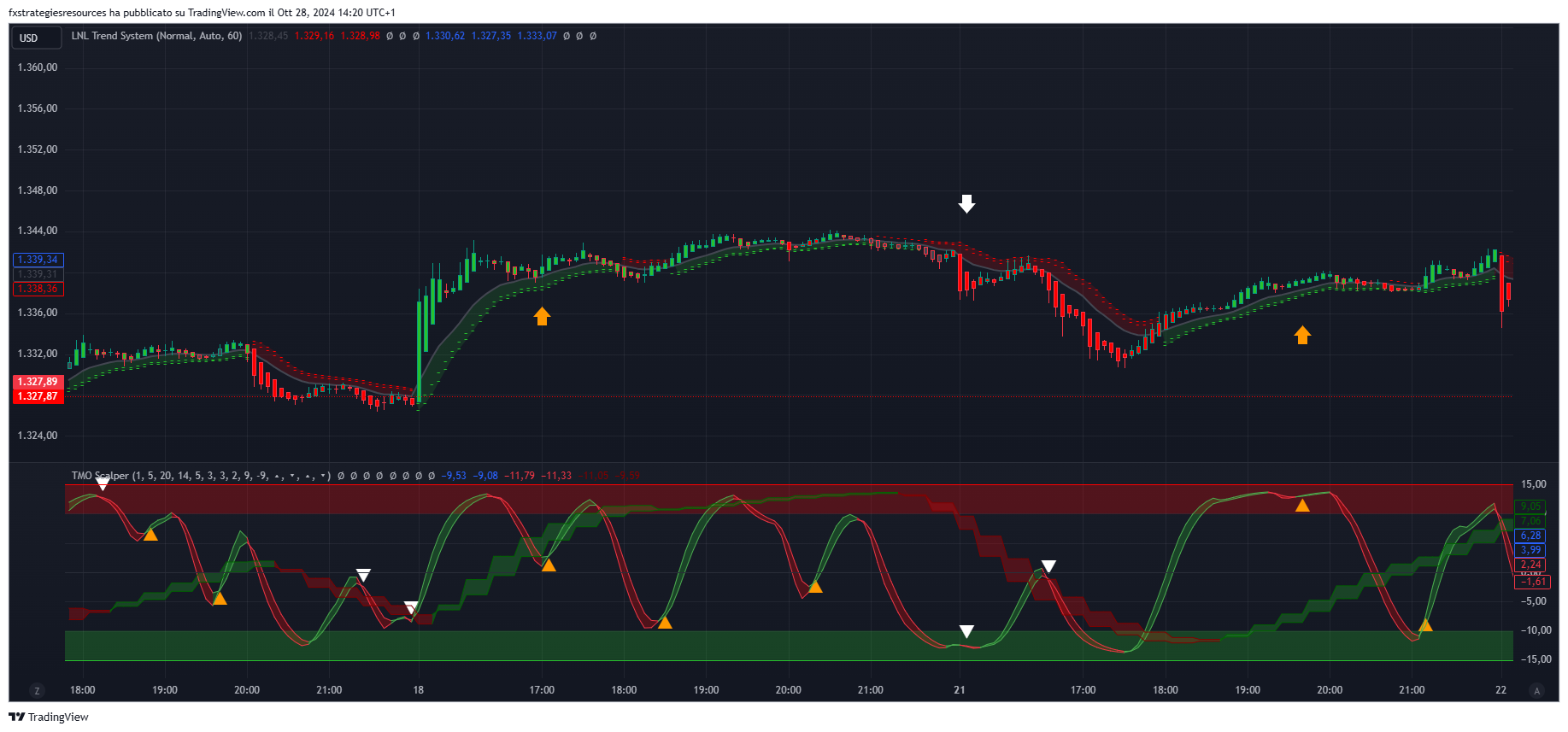Click the white triangle inside green oversold zone

point(966,631)
